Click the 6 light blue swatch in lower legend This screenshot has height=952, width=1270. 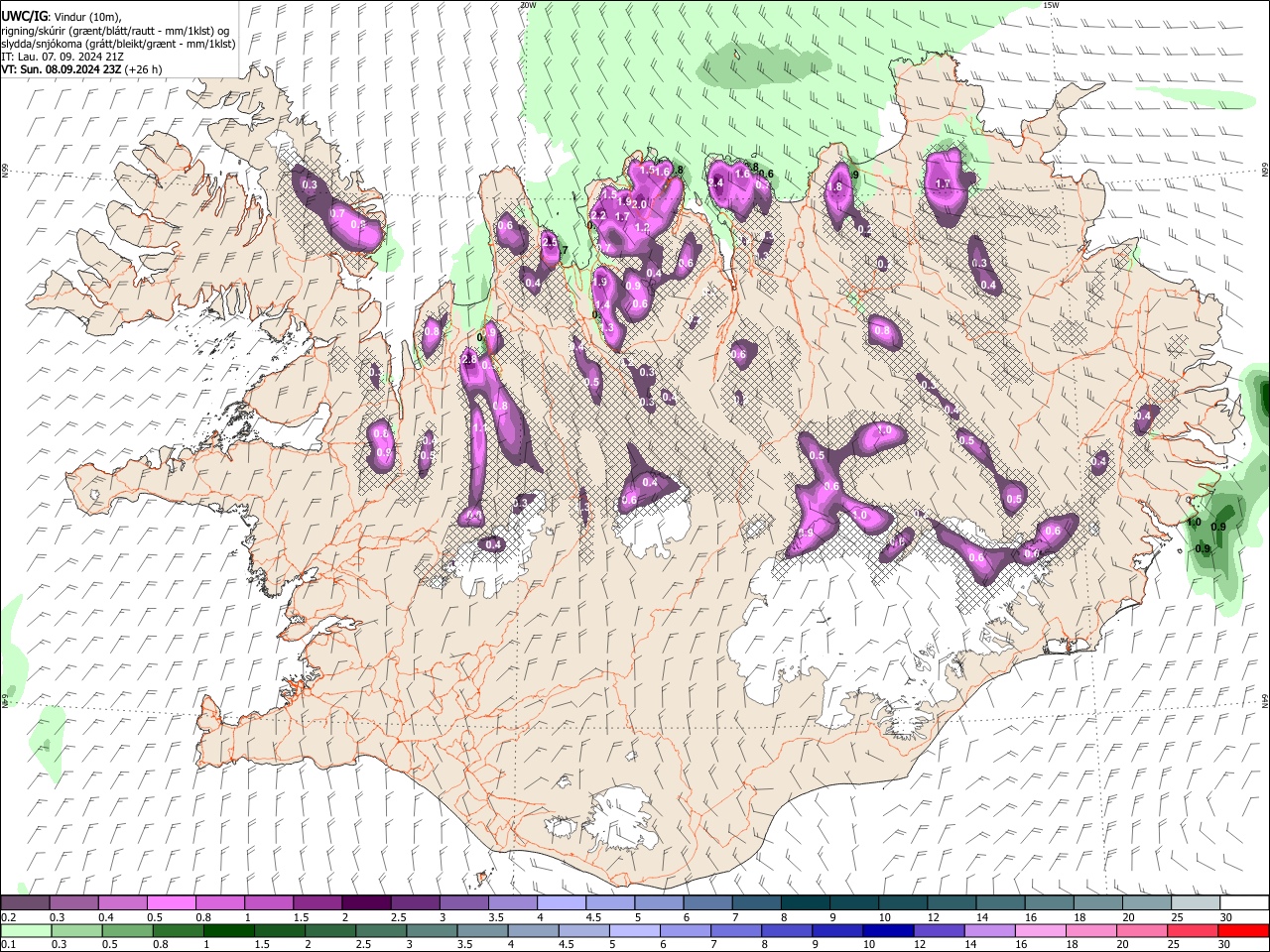(685, 930)
